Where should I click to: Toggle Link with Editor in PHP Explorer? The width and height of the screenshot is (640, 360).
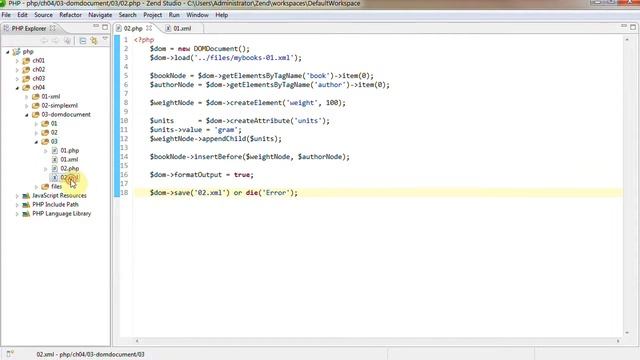[x=94, y=40]
